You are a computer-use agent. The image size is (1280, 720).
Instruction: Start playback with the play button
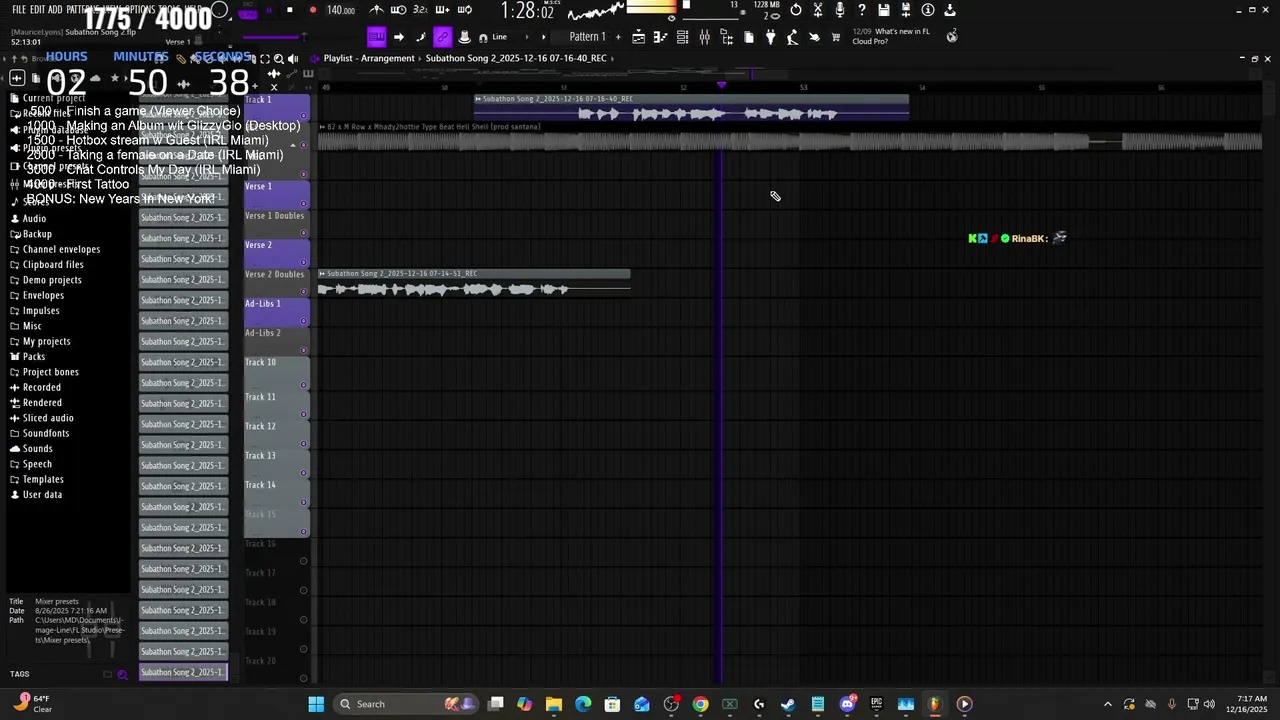pyautogui.click(x=270, y=10)
